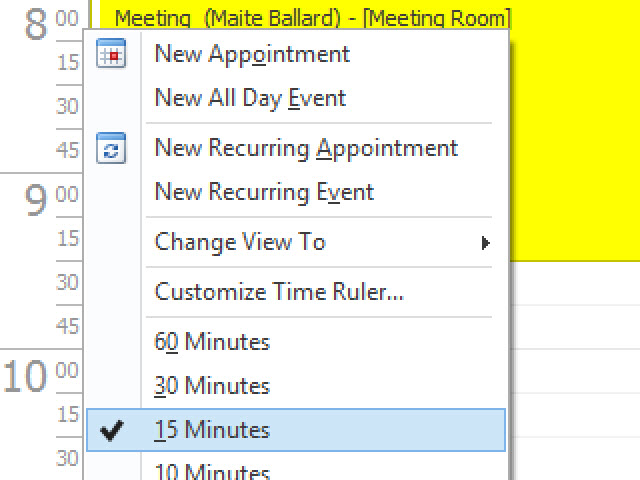
Task: Click the 10:00 hour on time ruler
Action: click(x=41, y=376)
